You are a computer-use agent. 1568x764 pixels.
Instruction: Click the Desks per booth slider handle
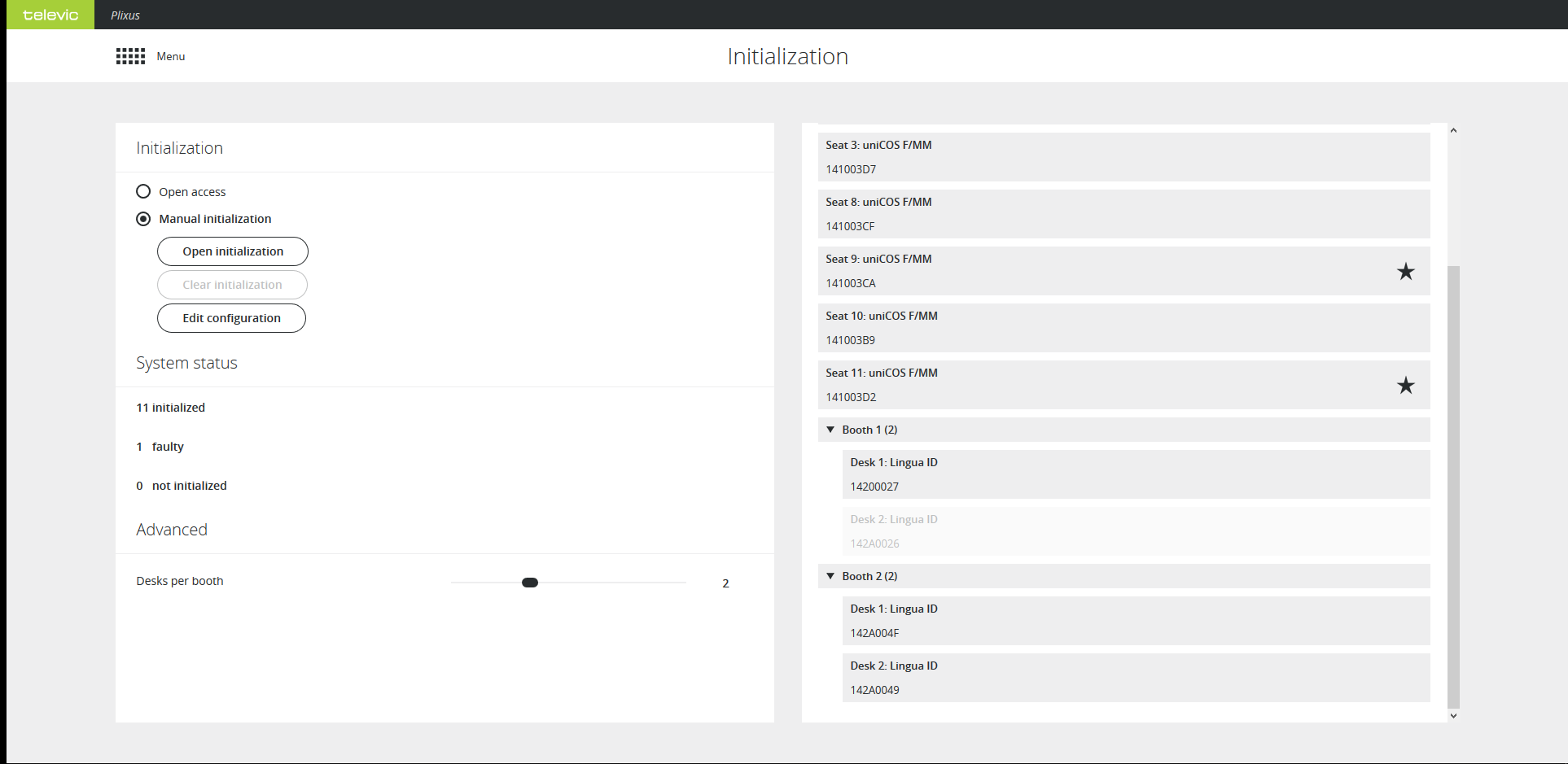pyautogui.click(x=530, y=583)
